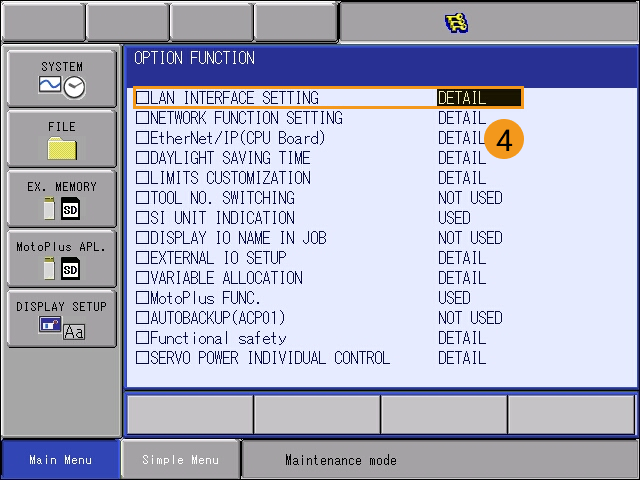Image resolution: width=640 pixels, height=480 pixels.
Task: Click the VARIABLE ALLOCATION label
Action: 227,278
